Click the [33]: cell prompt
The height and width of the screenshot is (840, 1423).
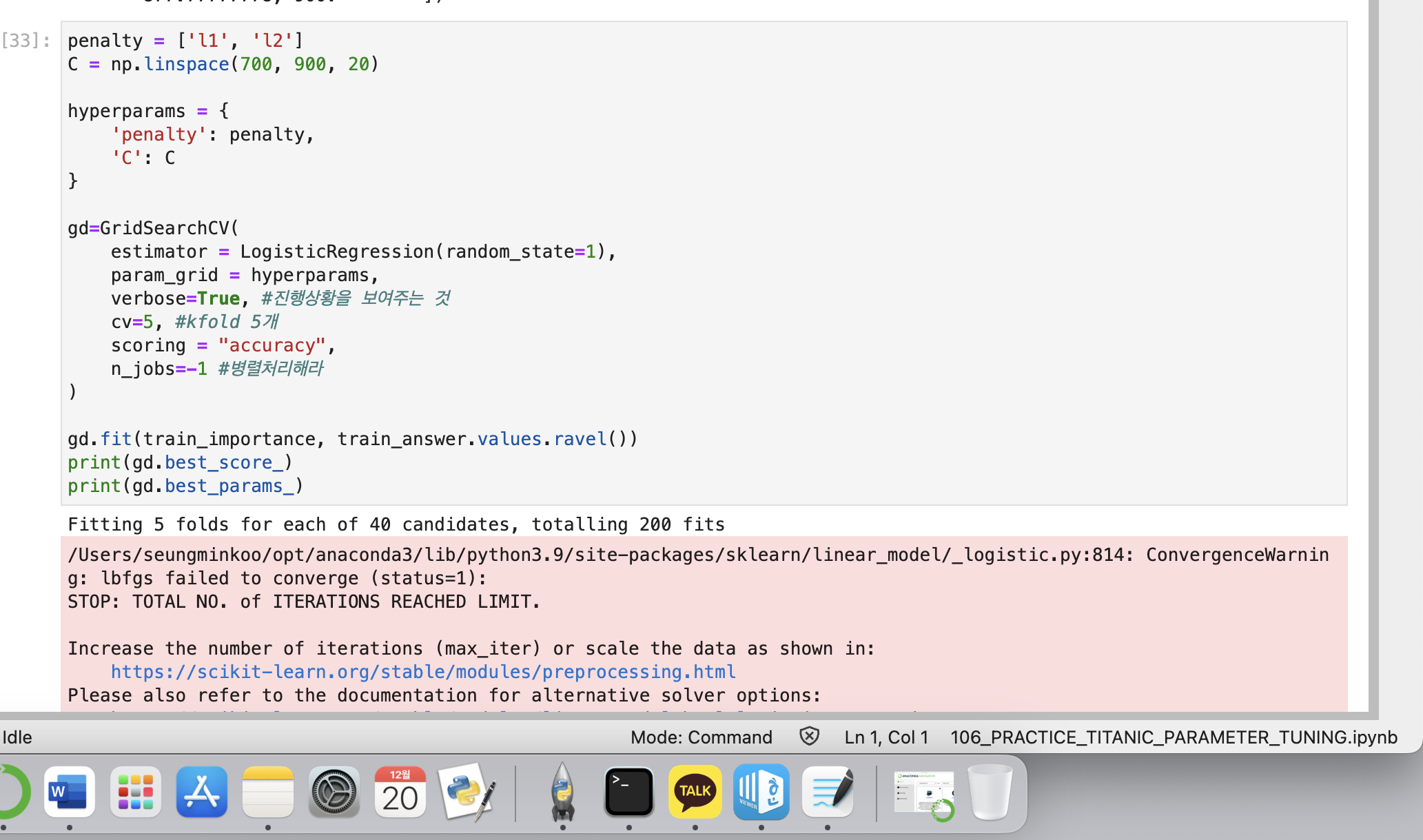coord(26,41)
